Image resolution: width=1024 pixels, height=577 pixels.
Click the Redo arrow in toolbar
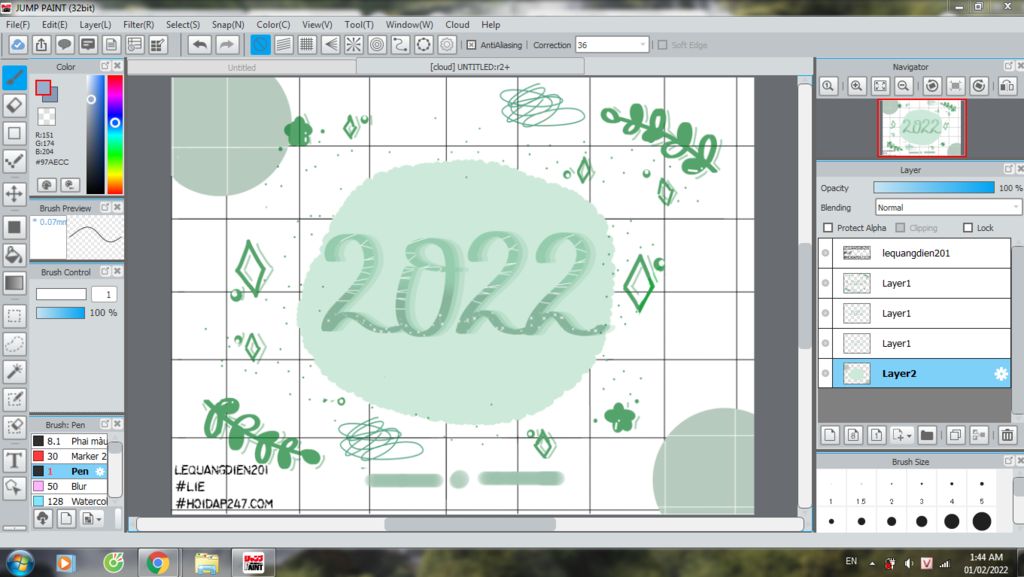(x=226, y=45)
